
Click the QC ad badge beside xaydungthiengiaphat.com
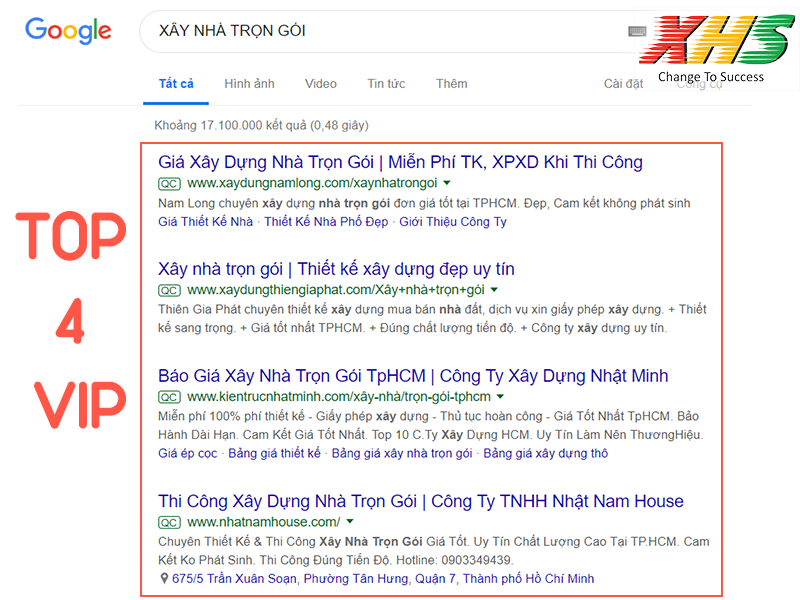(169, 290)
